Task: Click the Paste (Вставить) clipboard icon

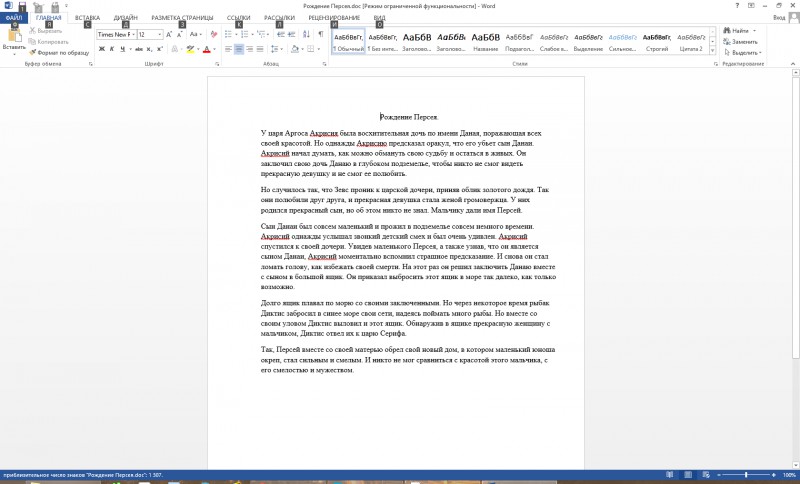Action: tap(14, 35)
